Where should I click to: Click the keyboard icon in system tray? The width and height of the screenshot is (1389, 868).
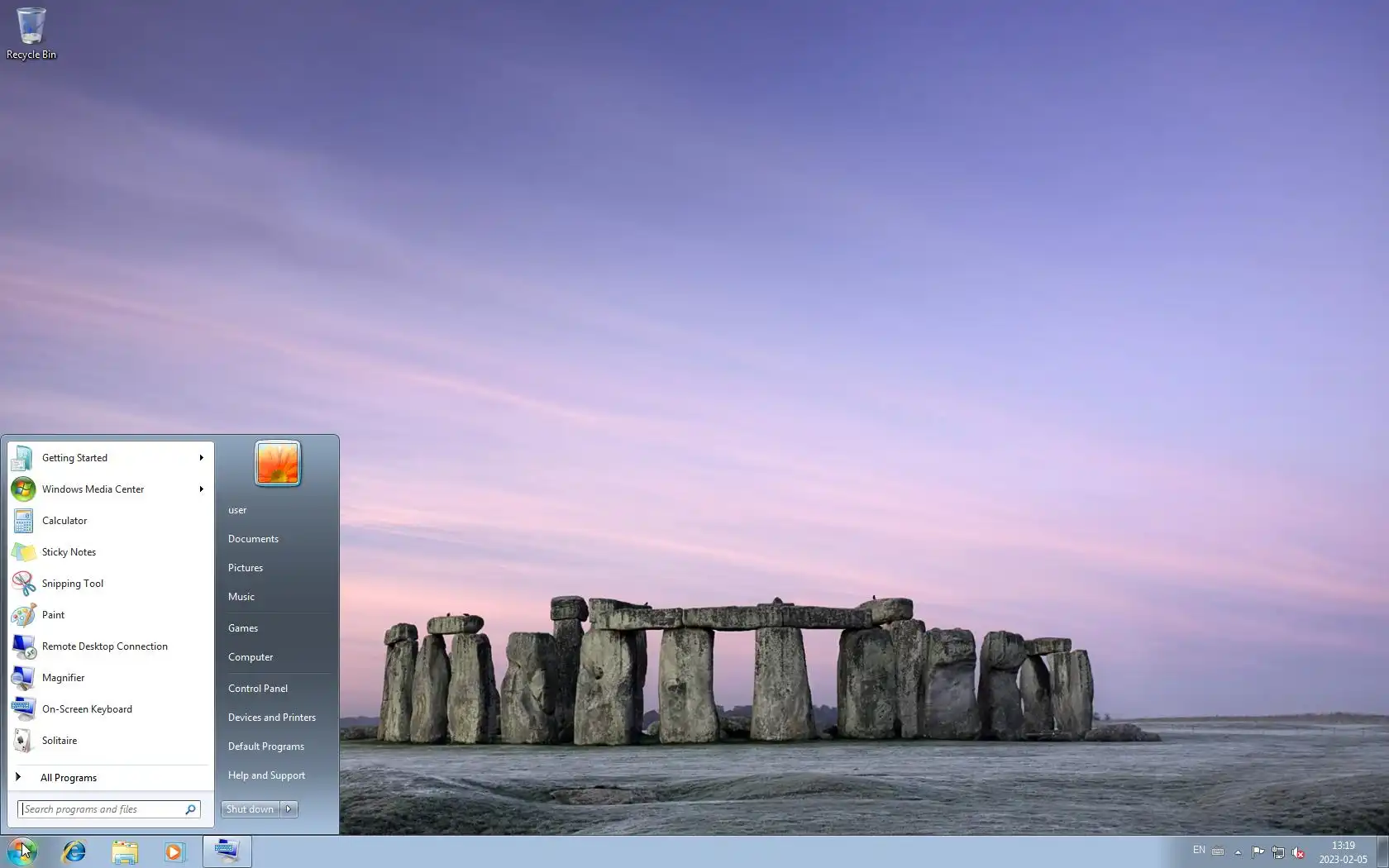coord(1218,851)
